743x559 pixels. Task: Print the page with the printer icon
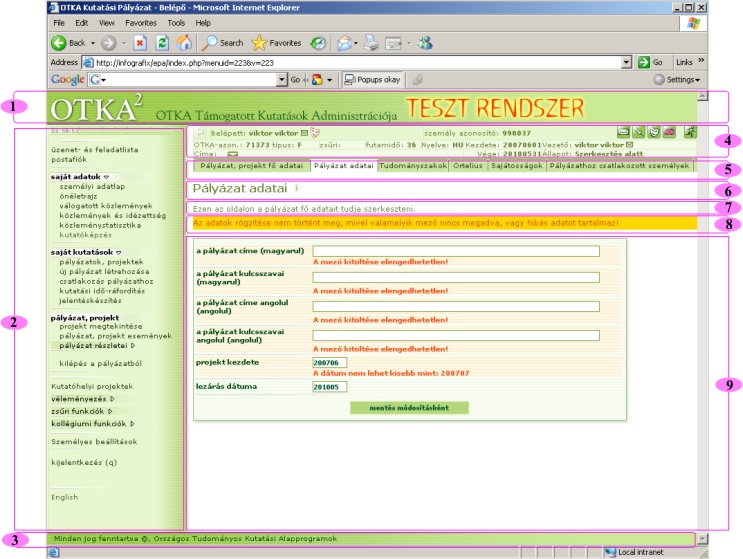[372, 43]
